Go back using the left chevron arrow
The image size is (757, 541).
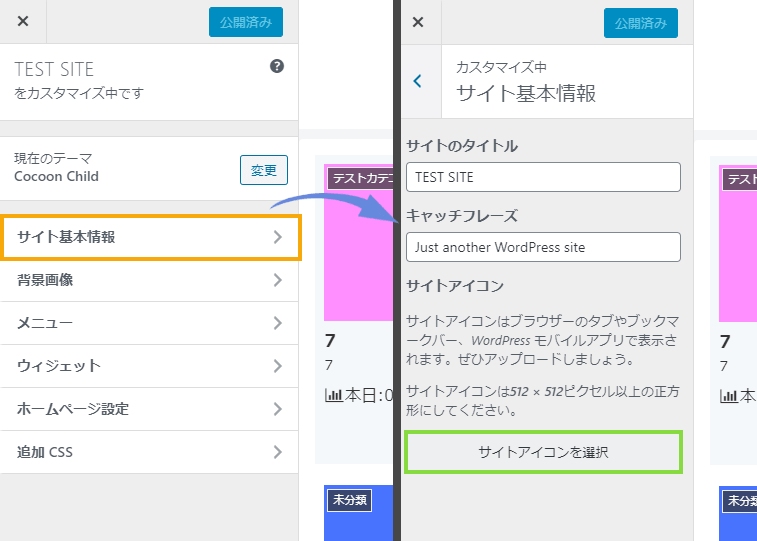pos(418,81)
